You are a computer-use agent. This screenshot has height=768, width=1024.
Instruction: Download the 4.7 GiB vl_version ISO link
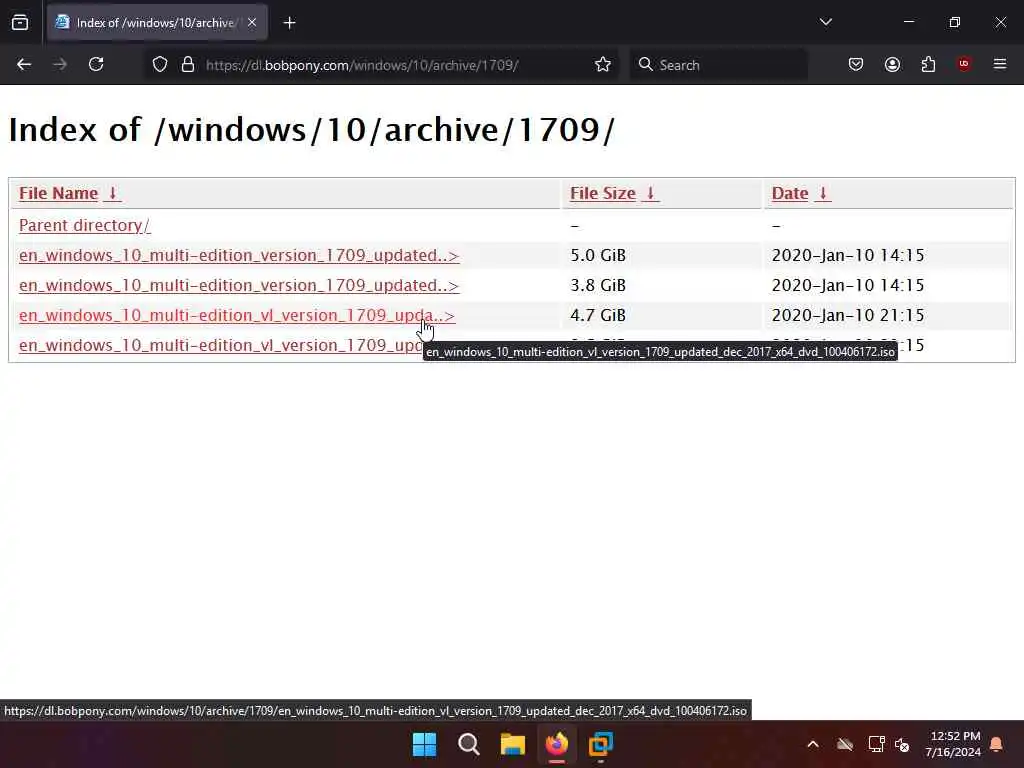tap(236, 315)
